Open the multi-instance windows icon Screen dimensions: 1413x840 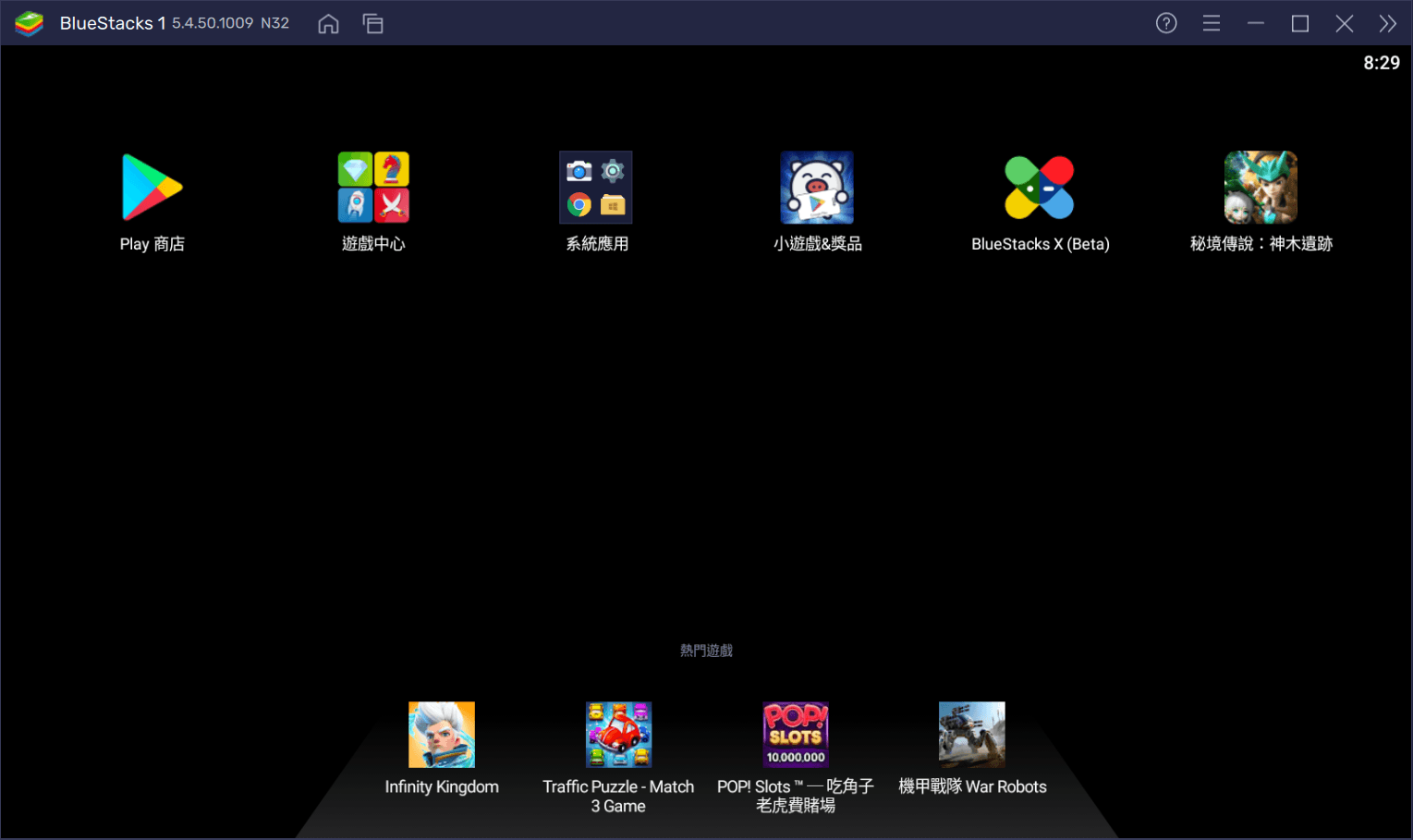[373, 23]
